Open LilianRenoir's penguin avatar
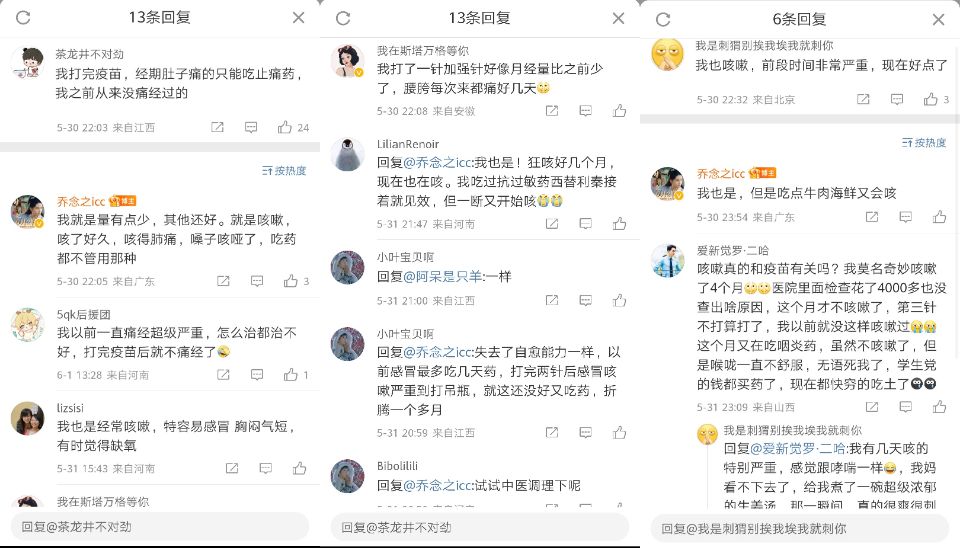 (348, 154)
